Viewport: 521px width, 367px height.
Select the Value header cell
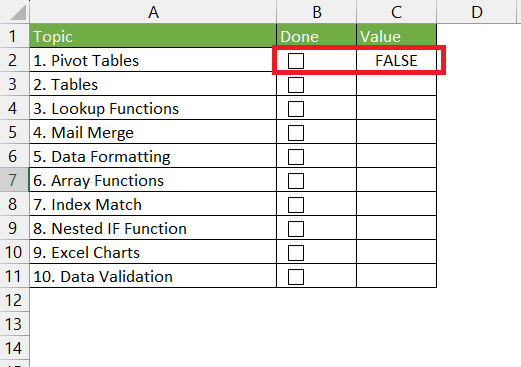coord(396,36)
